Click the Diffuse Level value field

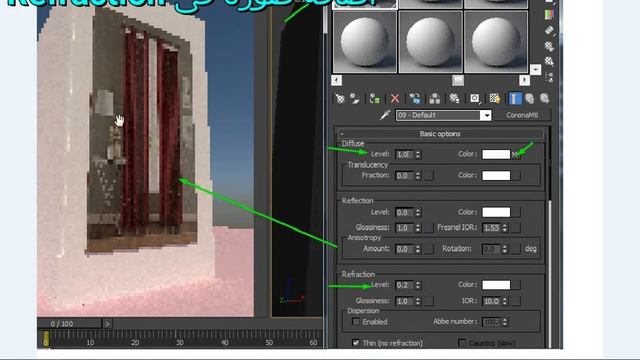404,154
